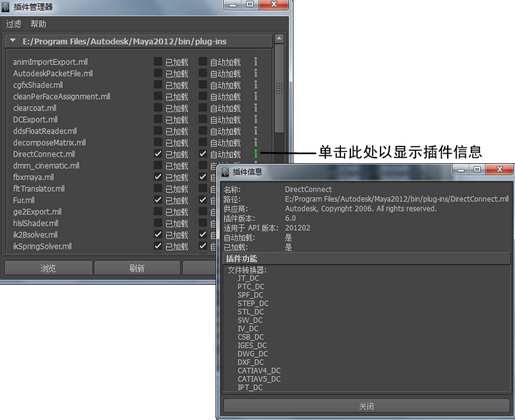Toggle auto-load checkbox for DirectConnect.mll
The width and height of the screenshot is (515, 420).
(x=203, y=154)
